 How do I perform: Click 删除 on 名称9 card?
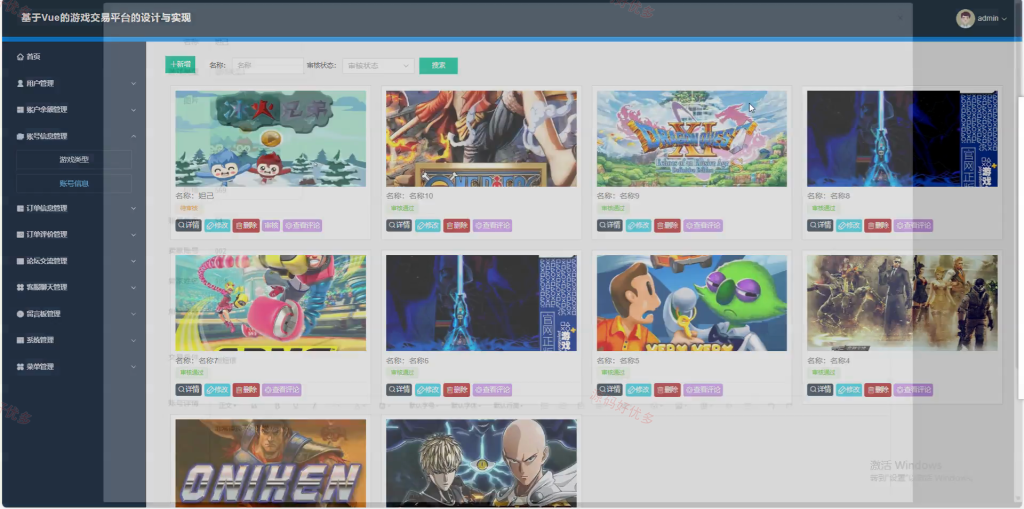click(667, 225)
